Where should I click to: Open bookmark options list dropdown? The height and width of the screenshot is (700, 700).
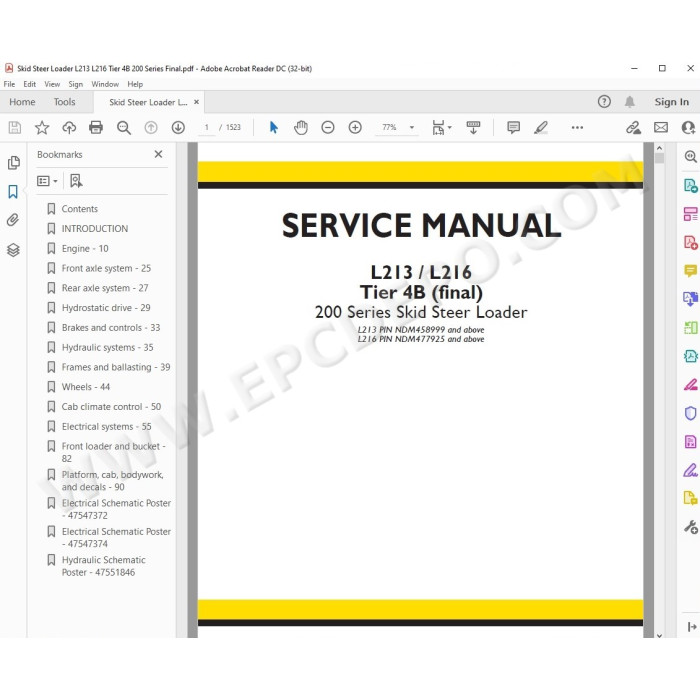pos(47,181)
